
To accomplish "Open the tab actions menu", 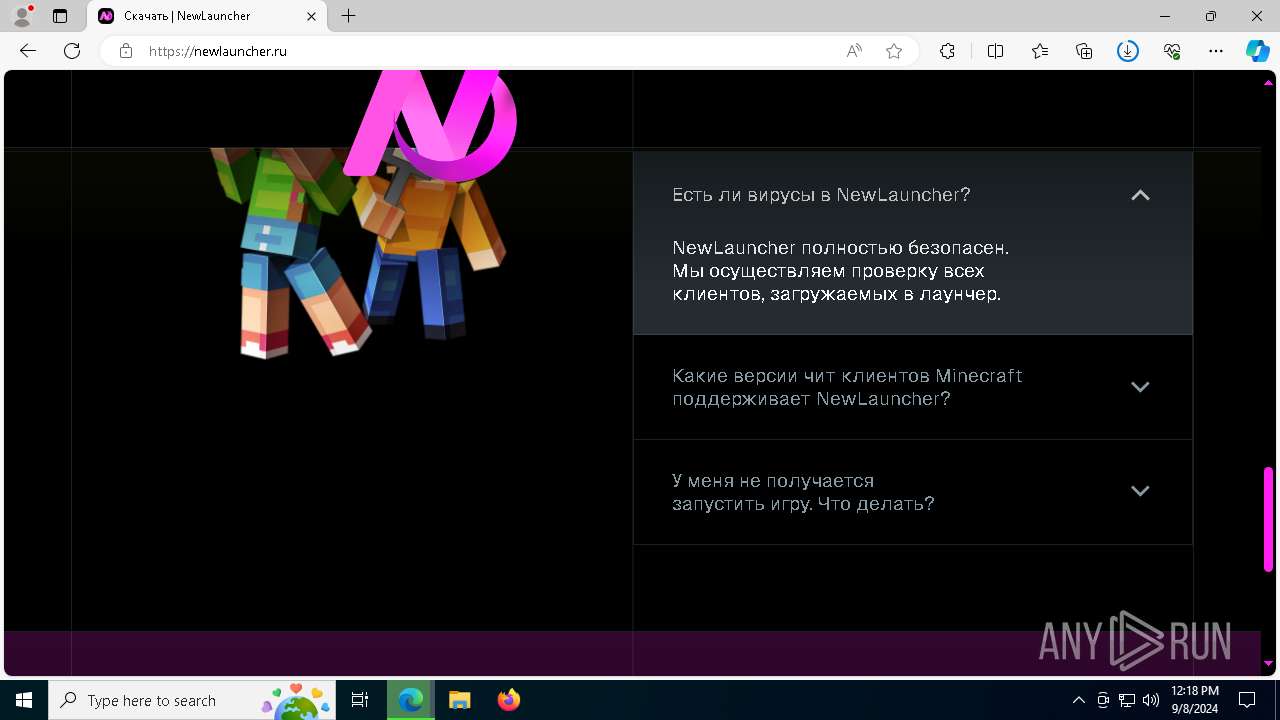I will (x=60, y=16).
